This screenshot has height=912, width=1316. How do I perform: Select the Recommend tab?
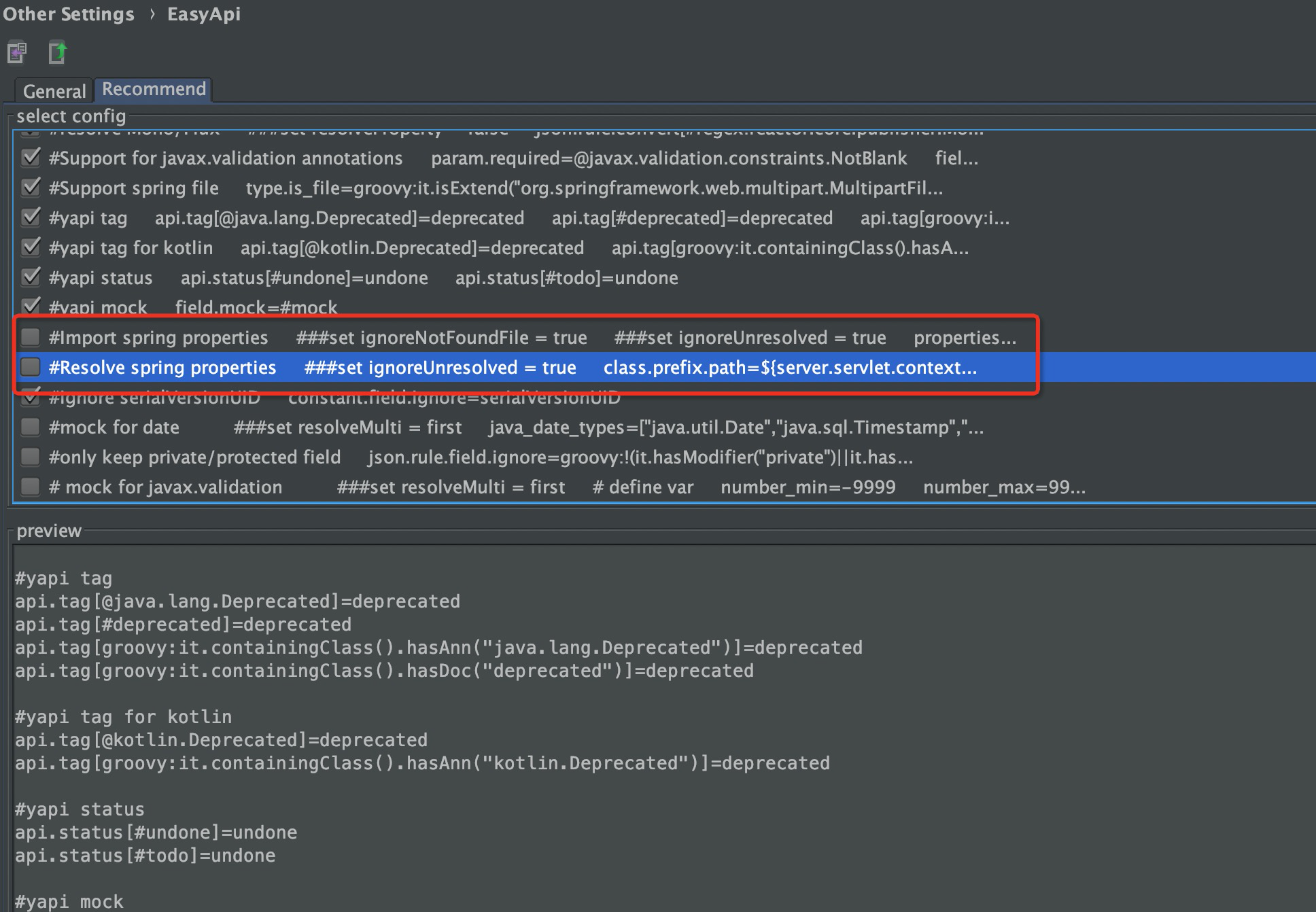[154, 89]
